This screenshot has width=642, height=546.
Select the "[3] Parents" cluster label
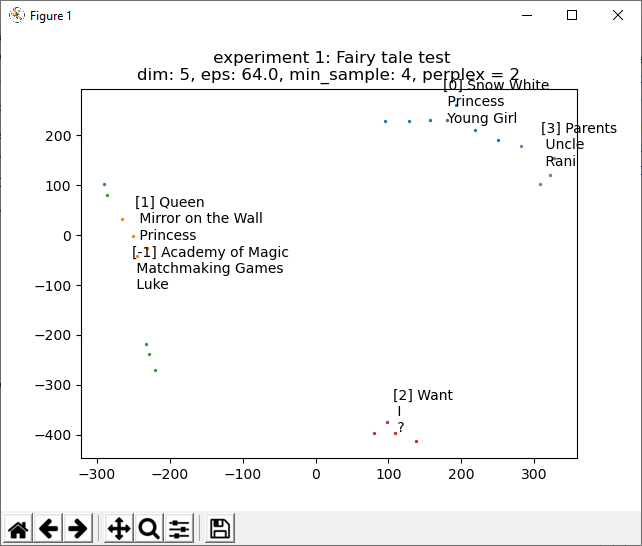click(x=571, y=129)
